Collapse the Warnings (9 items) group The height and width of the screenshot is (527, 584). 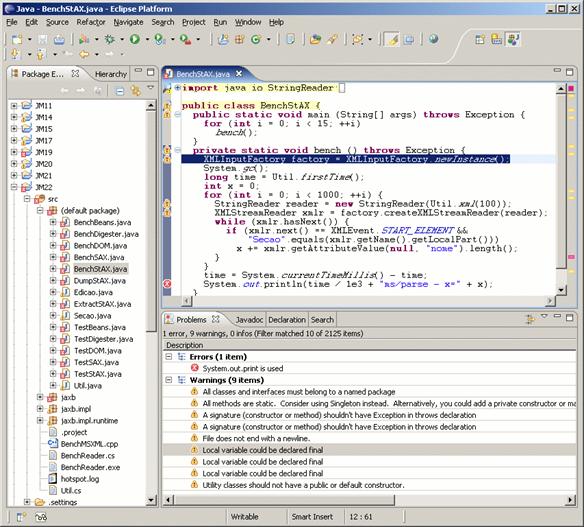169,380
